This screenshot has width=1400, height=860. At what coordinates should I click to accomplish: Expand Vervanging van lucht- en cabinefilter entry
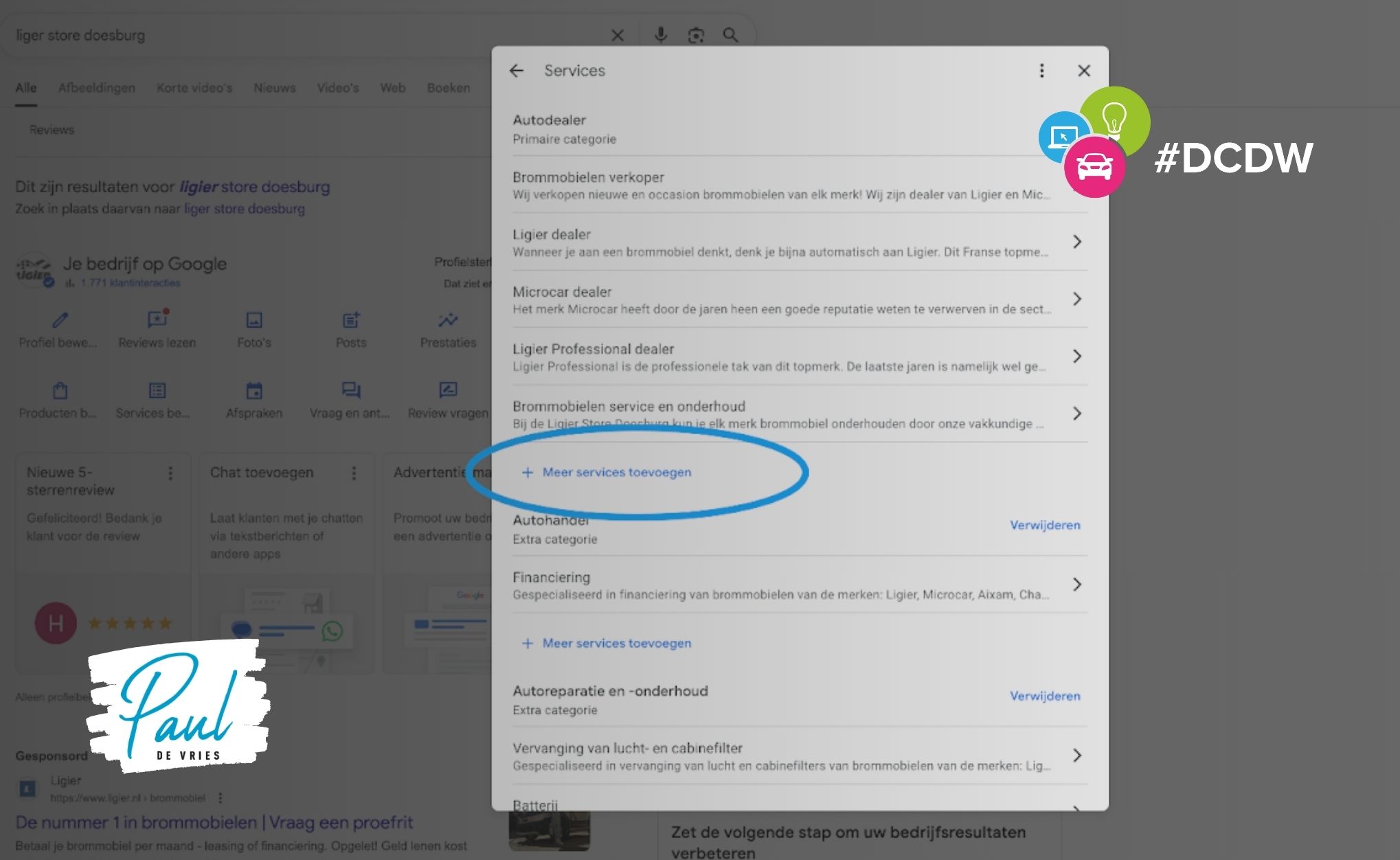pyautogui.click(x=1076, y=756)
